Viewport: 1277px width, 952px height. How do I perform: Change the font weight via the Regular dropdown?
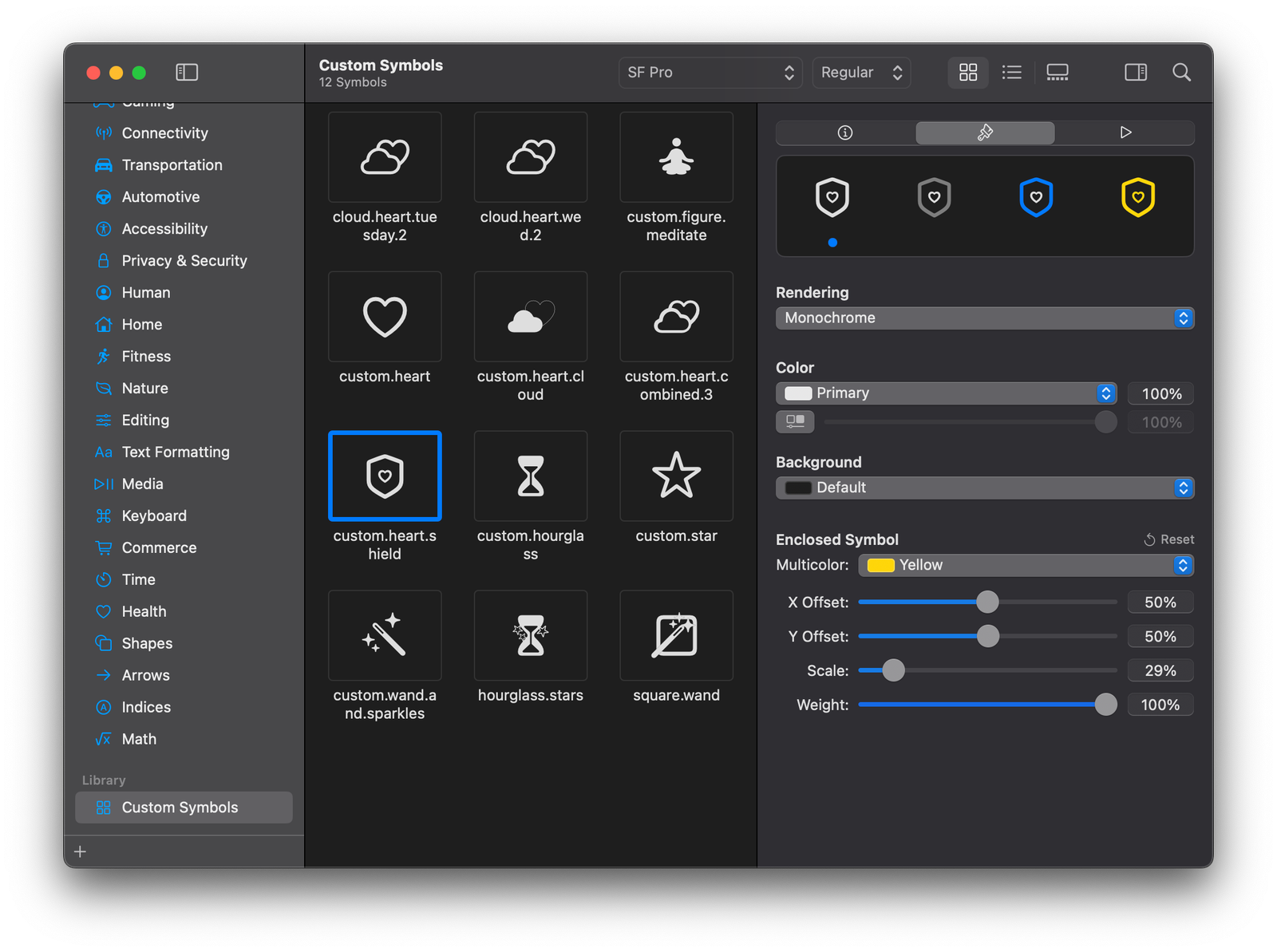[861, 72]
